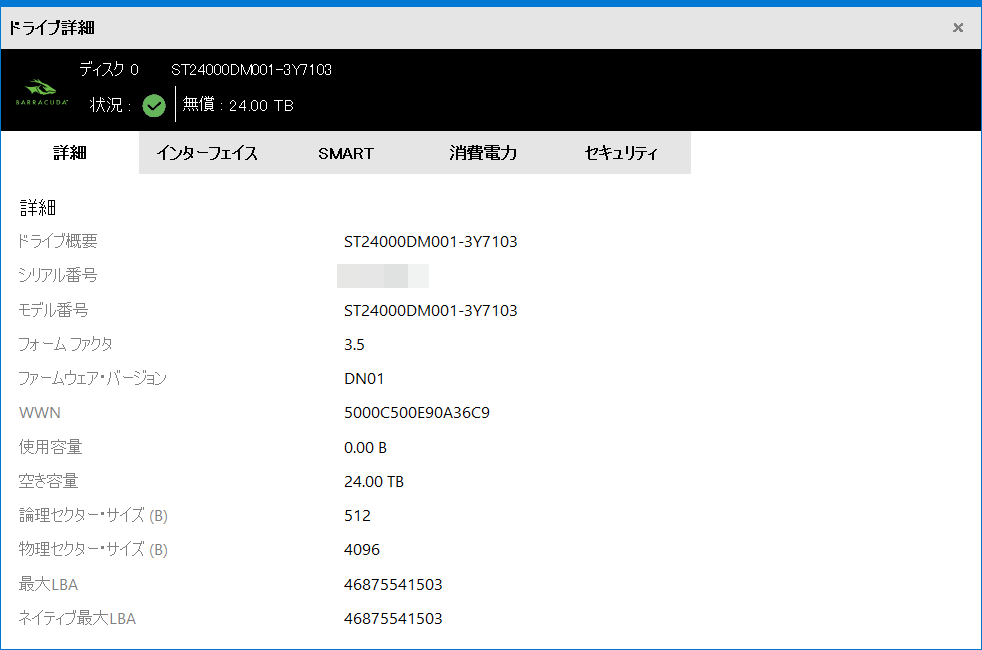The width and height of the screenshot is (982, 650).
Task: Switch to the インターフェイス tab
Action: pos(207,153)
